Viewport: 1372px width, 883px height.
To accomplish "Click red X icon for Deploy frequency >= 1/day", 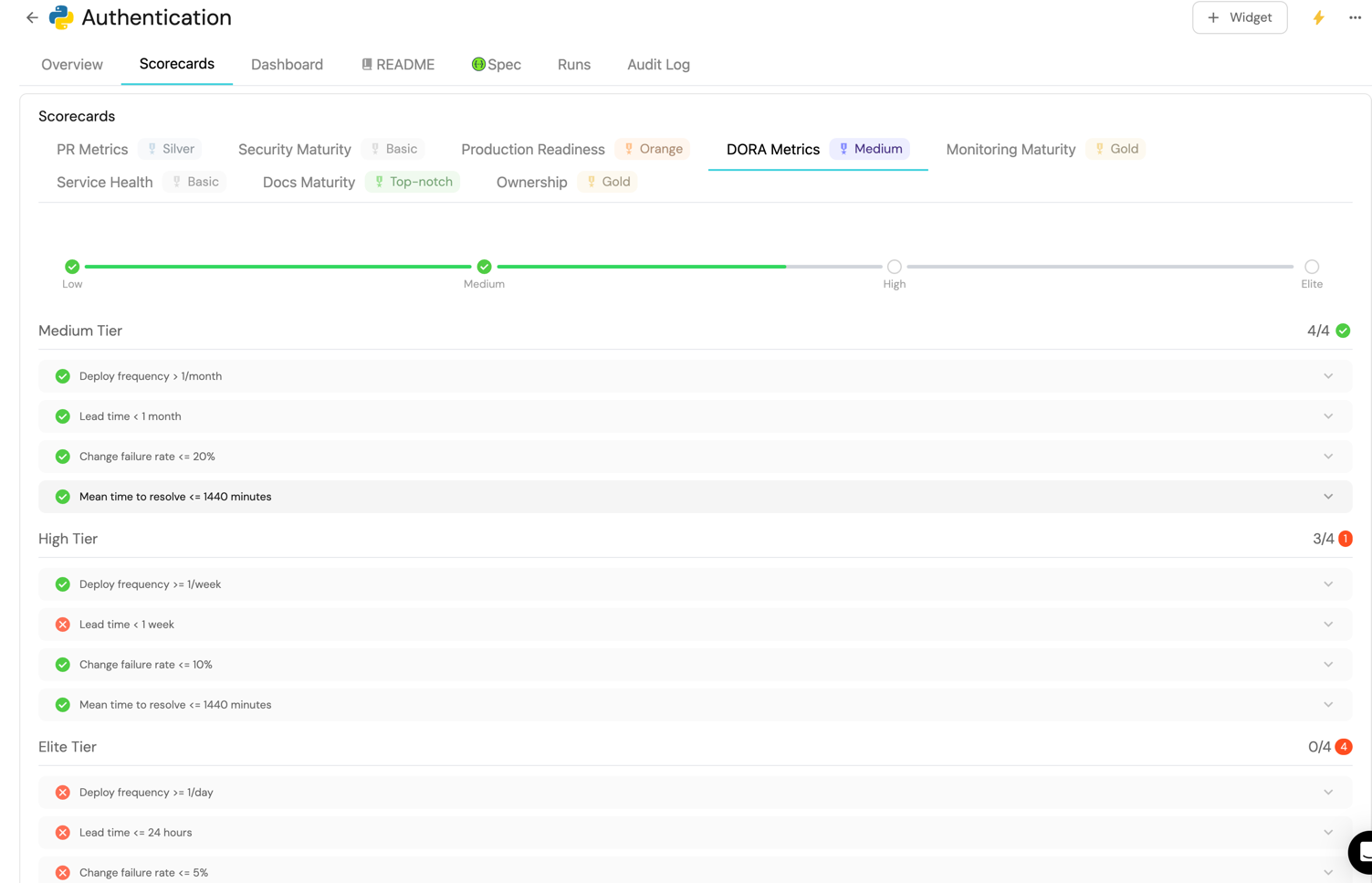I will tap(63, 793).
